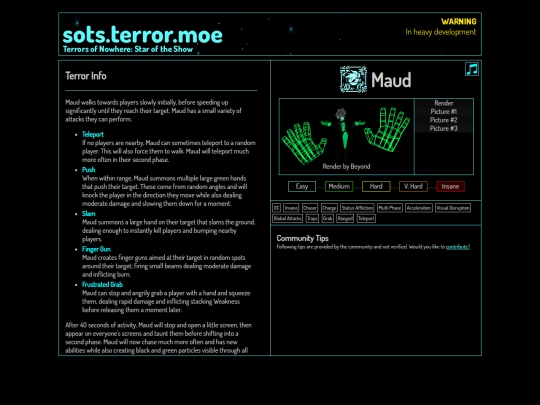This screenshot has width=540, height=405.
Task: Click the Traps tag
Action: tap(312, 218)
